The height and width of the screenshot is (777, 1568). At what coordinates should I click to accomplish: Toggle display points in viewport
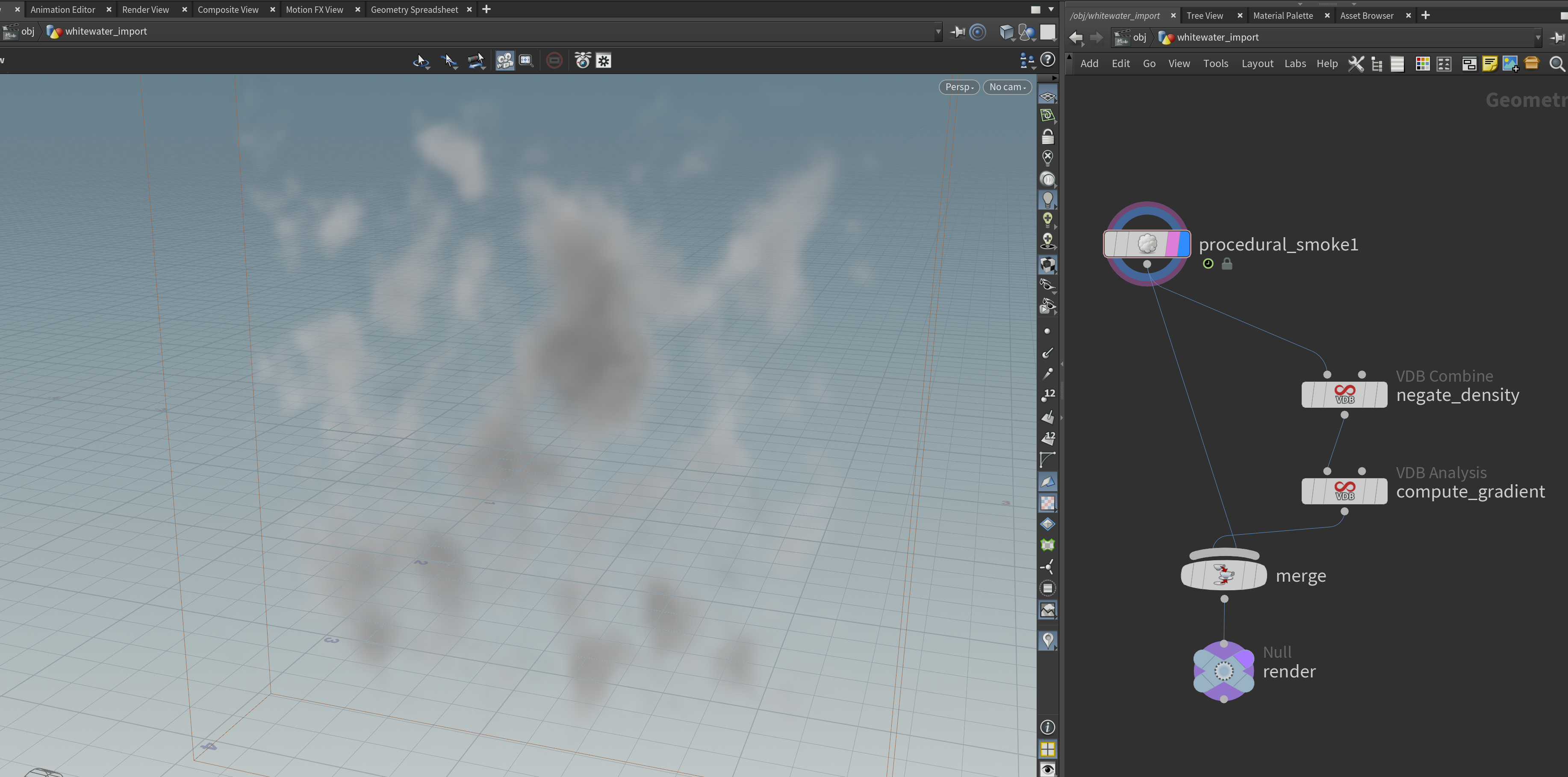point(1047,332)
